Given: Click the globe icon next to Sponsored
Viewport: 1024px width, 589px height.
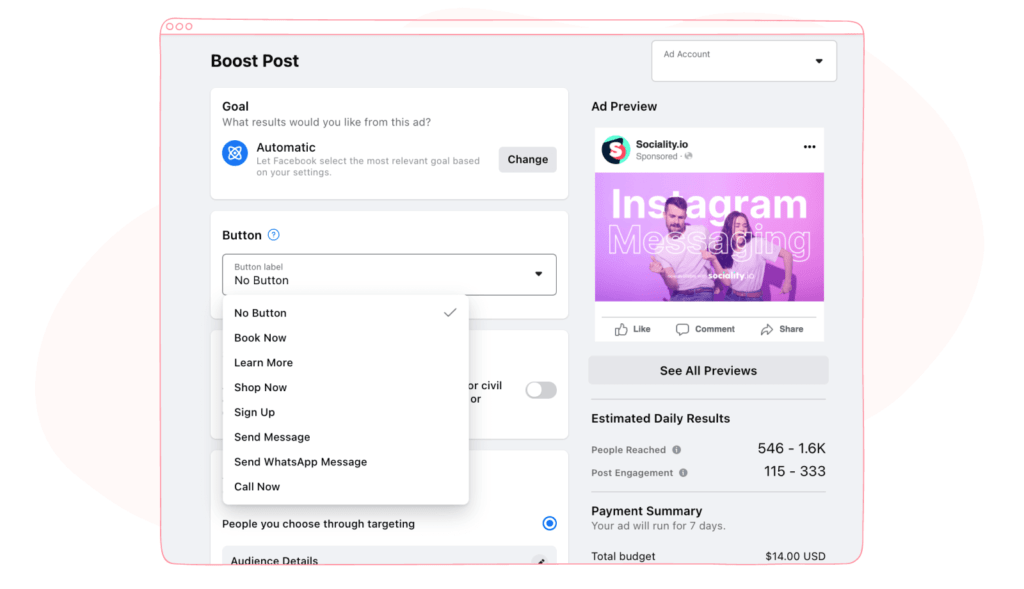Looking at the screenshot, I should 688,157.
